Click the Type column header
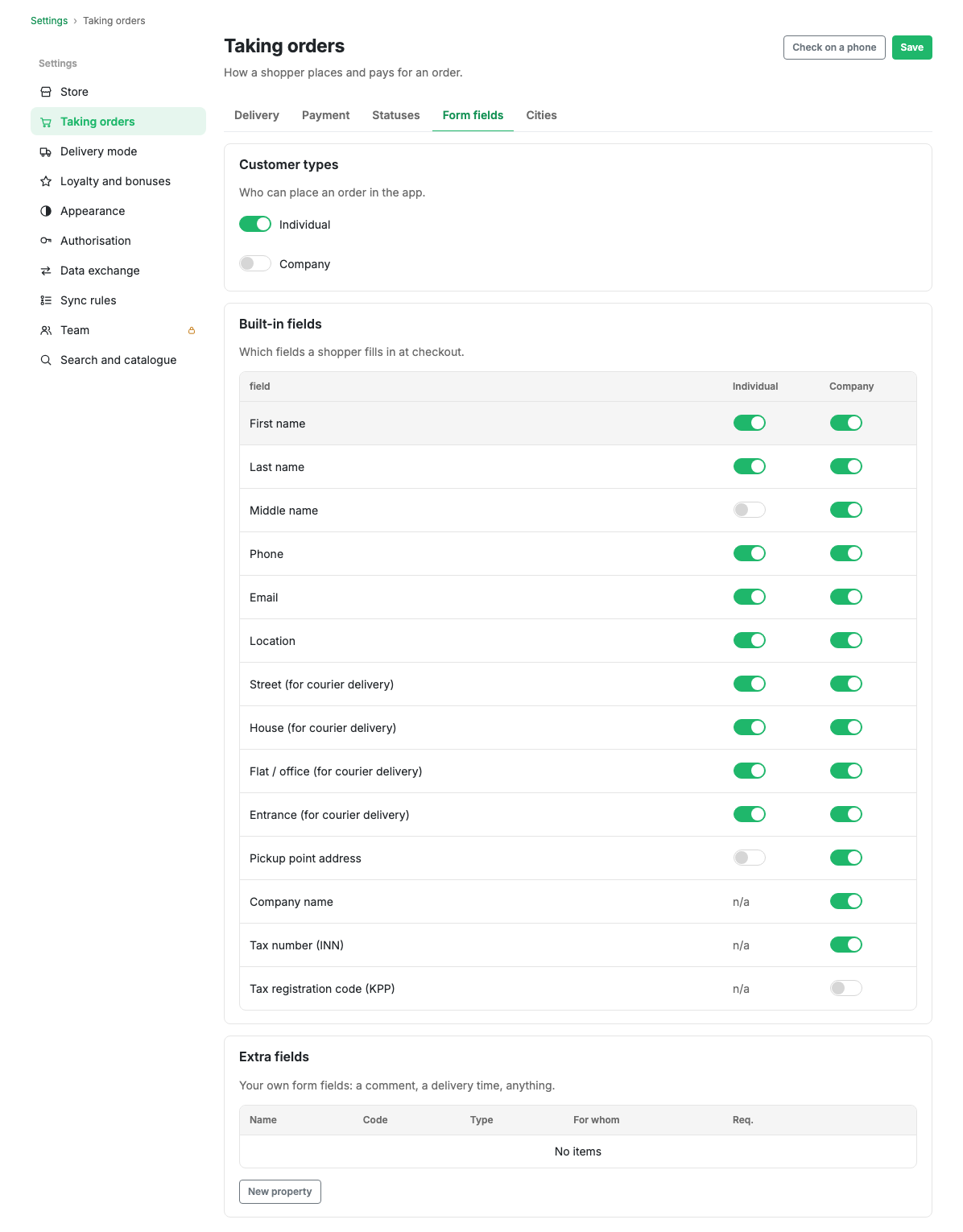 point(481,1120)
